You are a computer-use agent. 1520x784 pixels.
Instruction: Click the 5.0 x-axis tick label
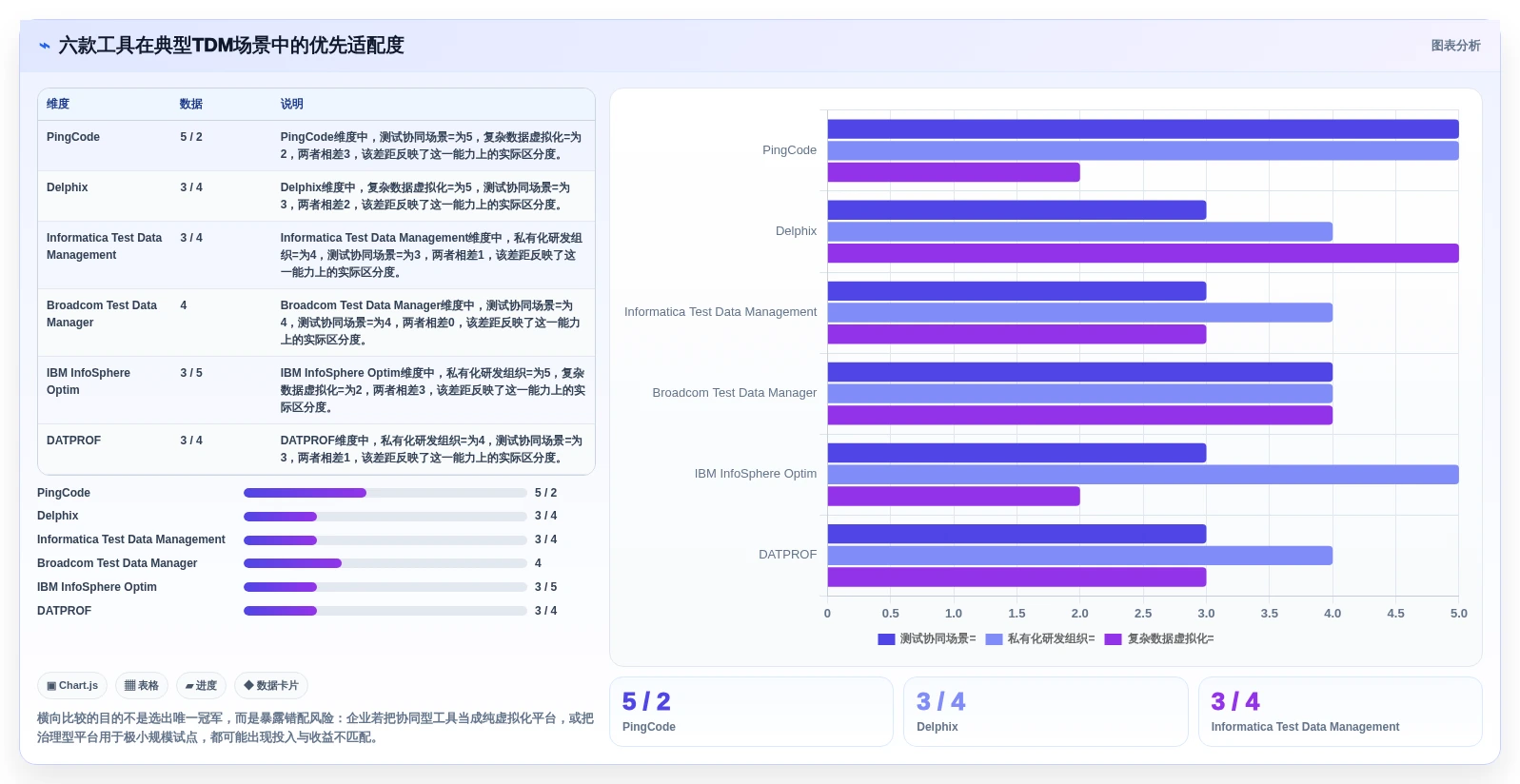[x=1458, y=614]
